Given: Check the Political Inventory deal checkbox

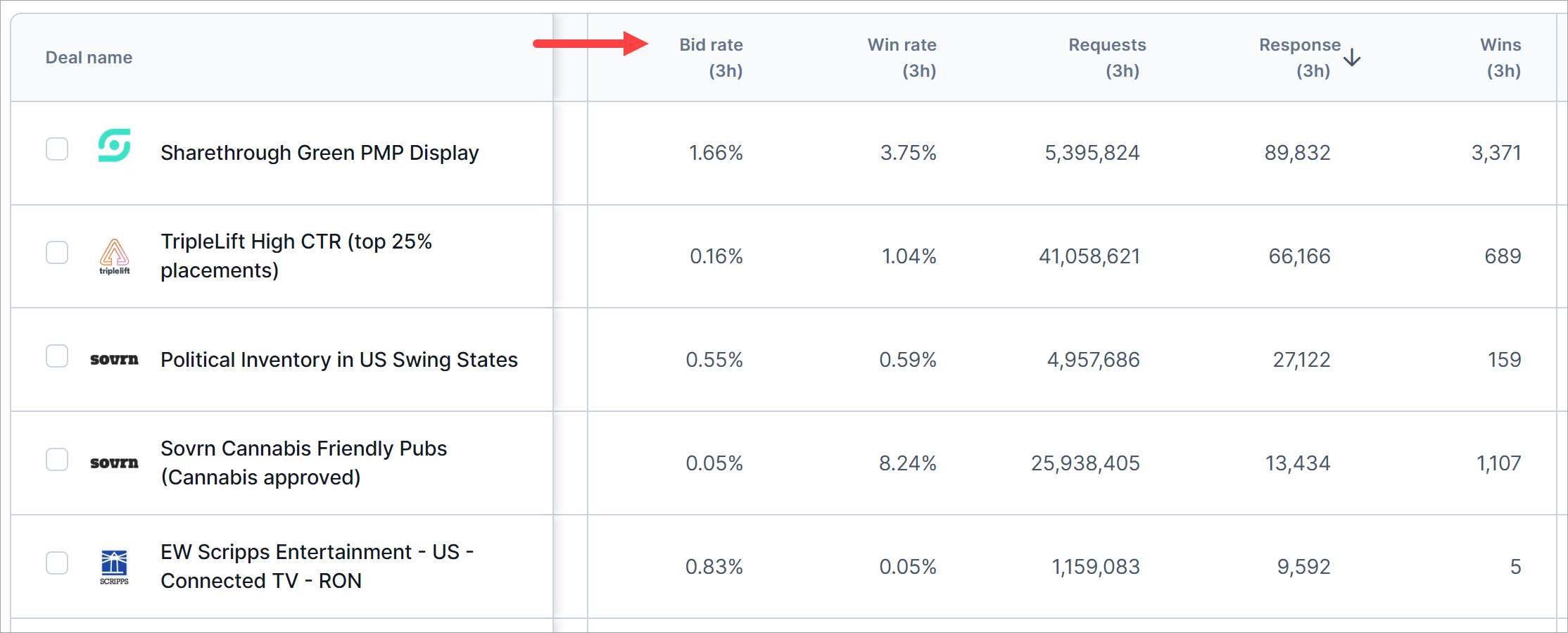Looking at the screenshot, I should (x=57, y=356).
